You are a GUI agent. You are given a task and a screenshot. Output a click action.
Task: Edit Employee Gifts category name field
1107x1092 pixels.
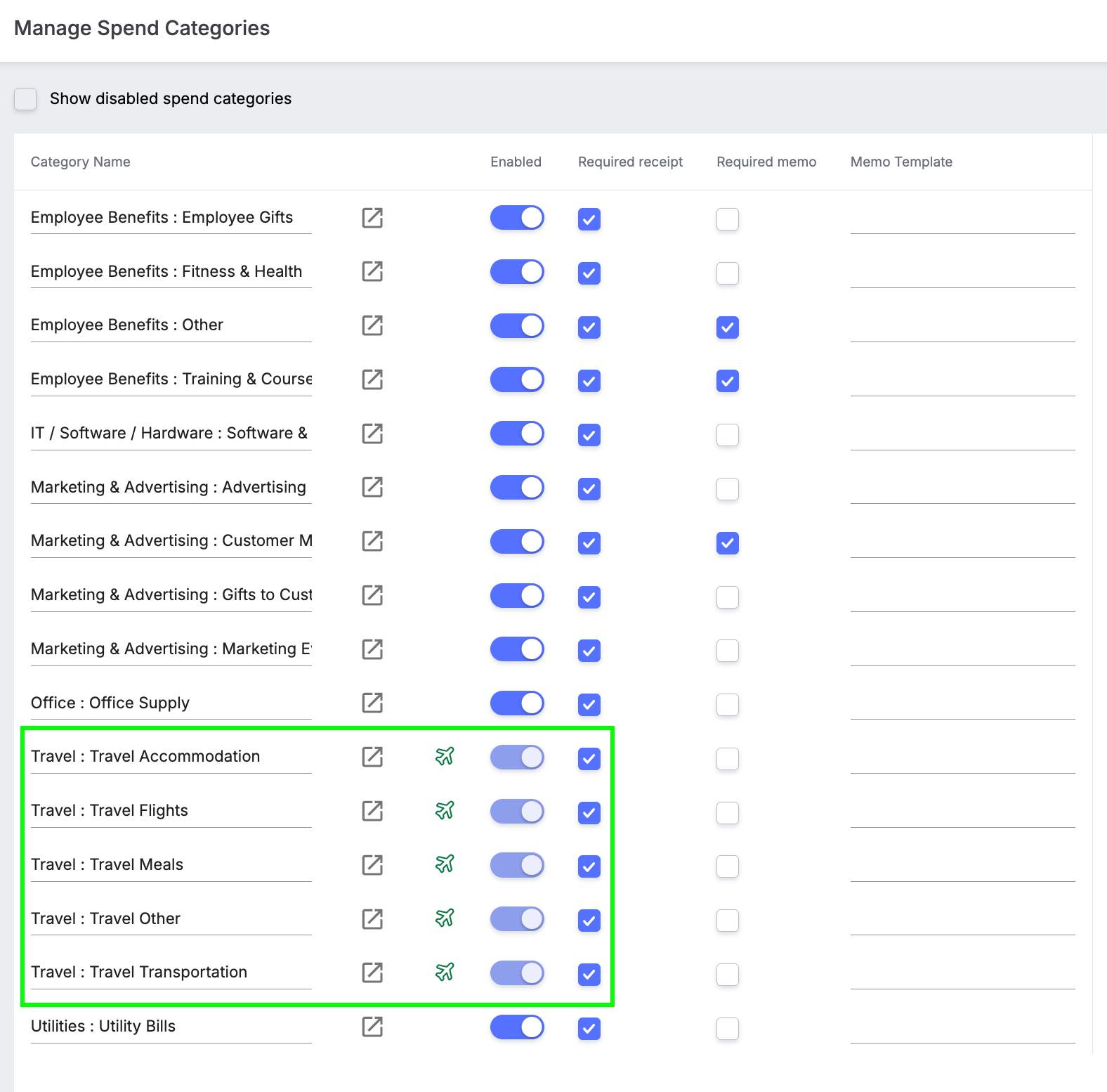[171, 218]
